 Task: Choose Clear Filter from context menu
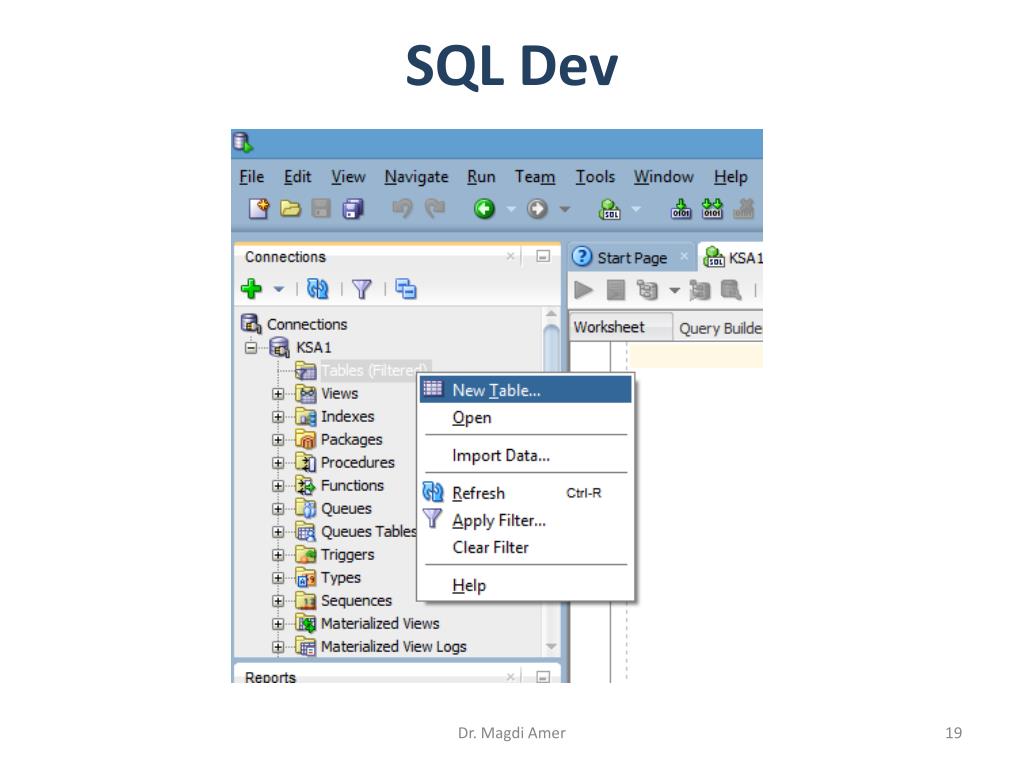pyautogui.click(x=526, y=547)
